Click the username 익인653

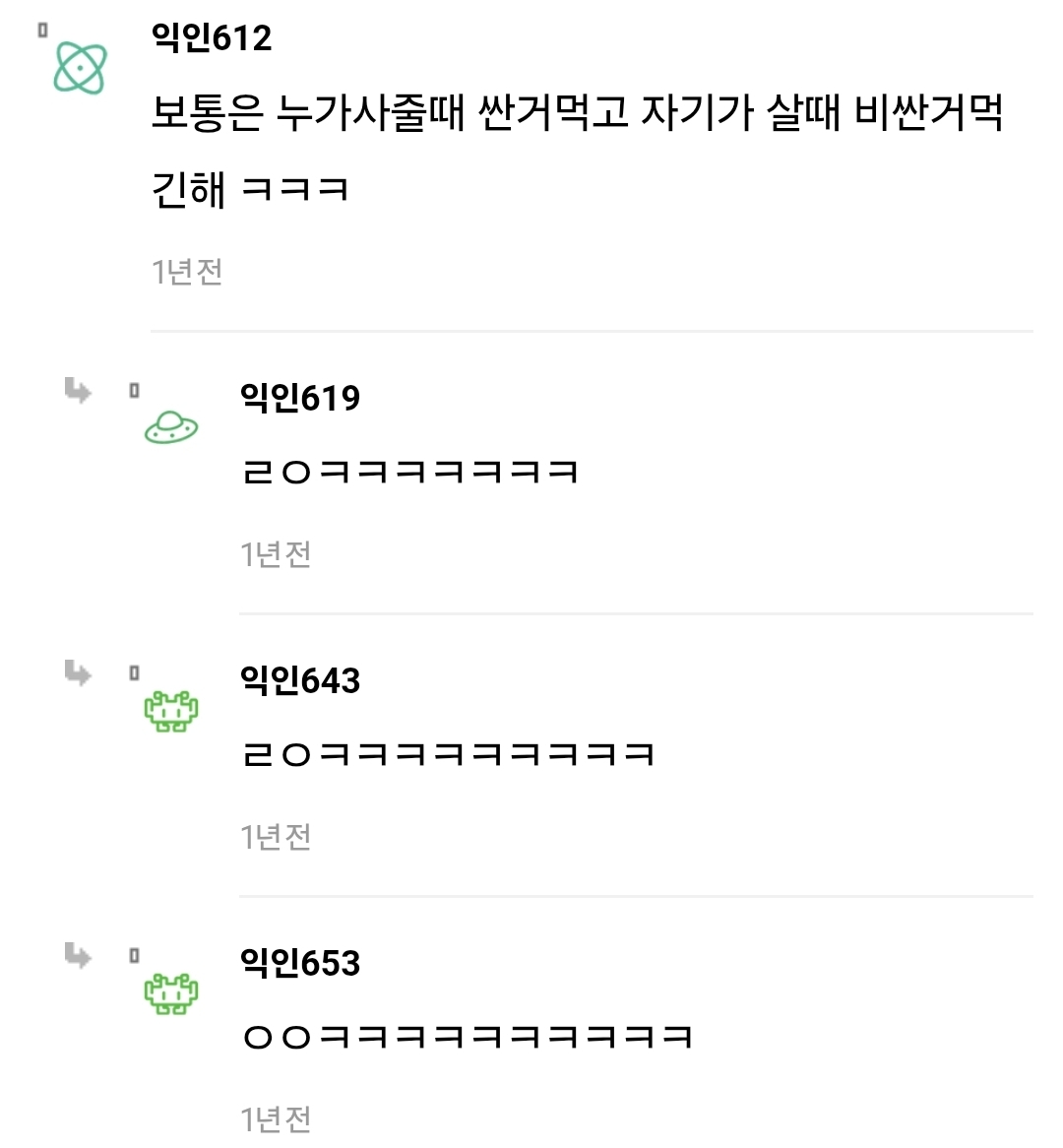point(300,963)
